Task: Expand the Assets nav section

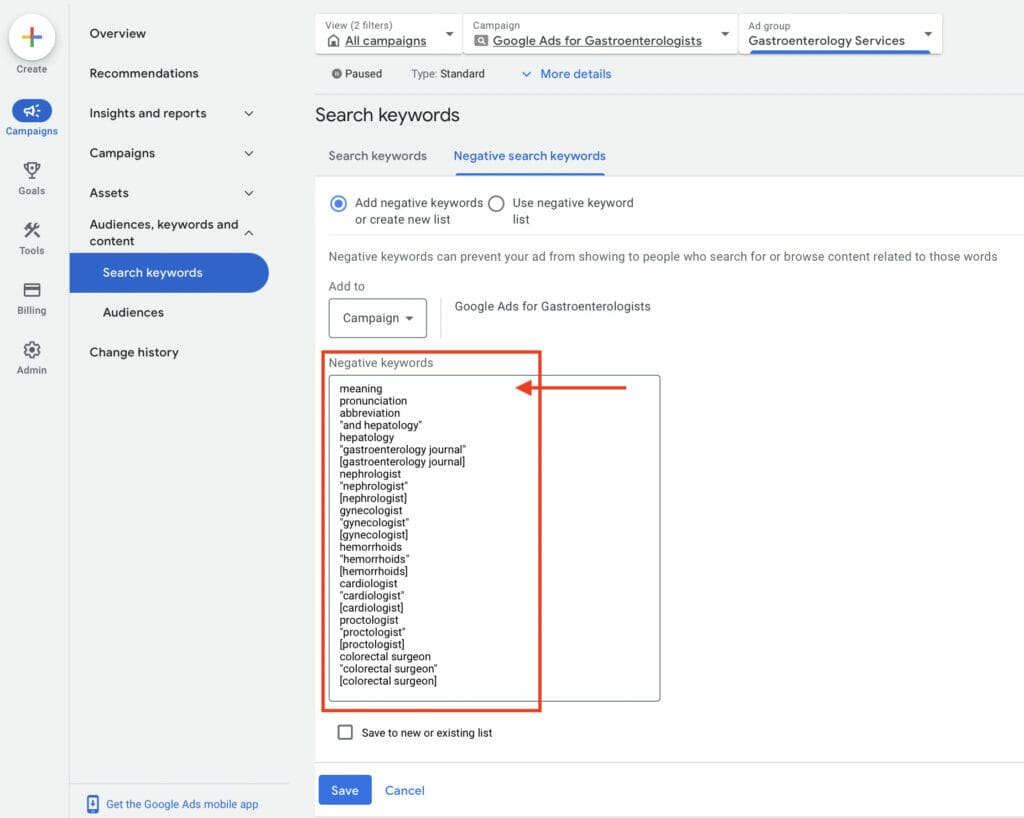Action: point(249,193)
